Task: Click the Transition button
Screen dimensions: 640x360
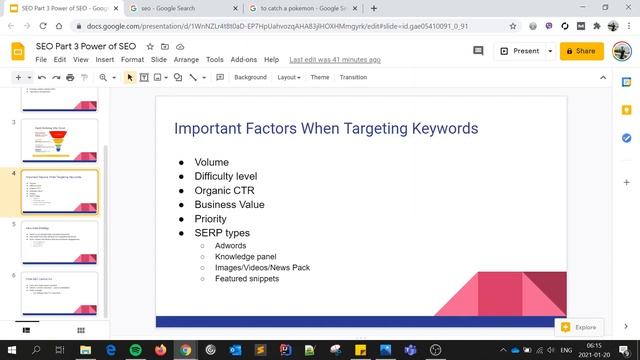Action: pyautogui.click(x=353, y=77)
